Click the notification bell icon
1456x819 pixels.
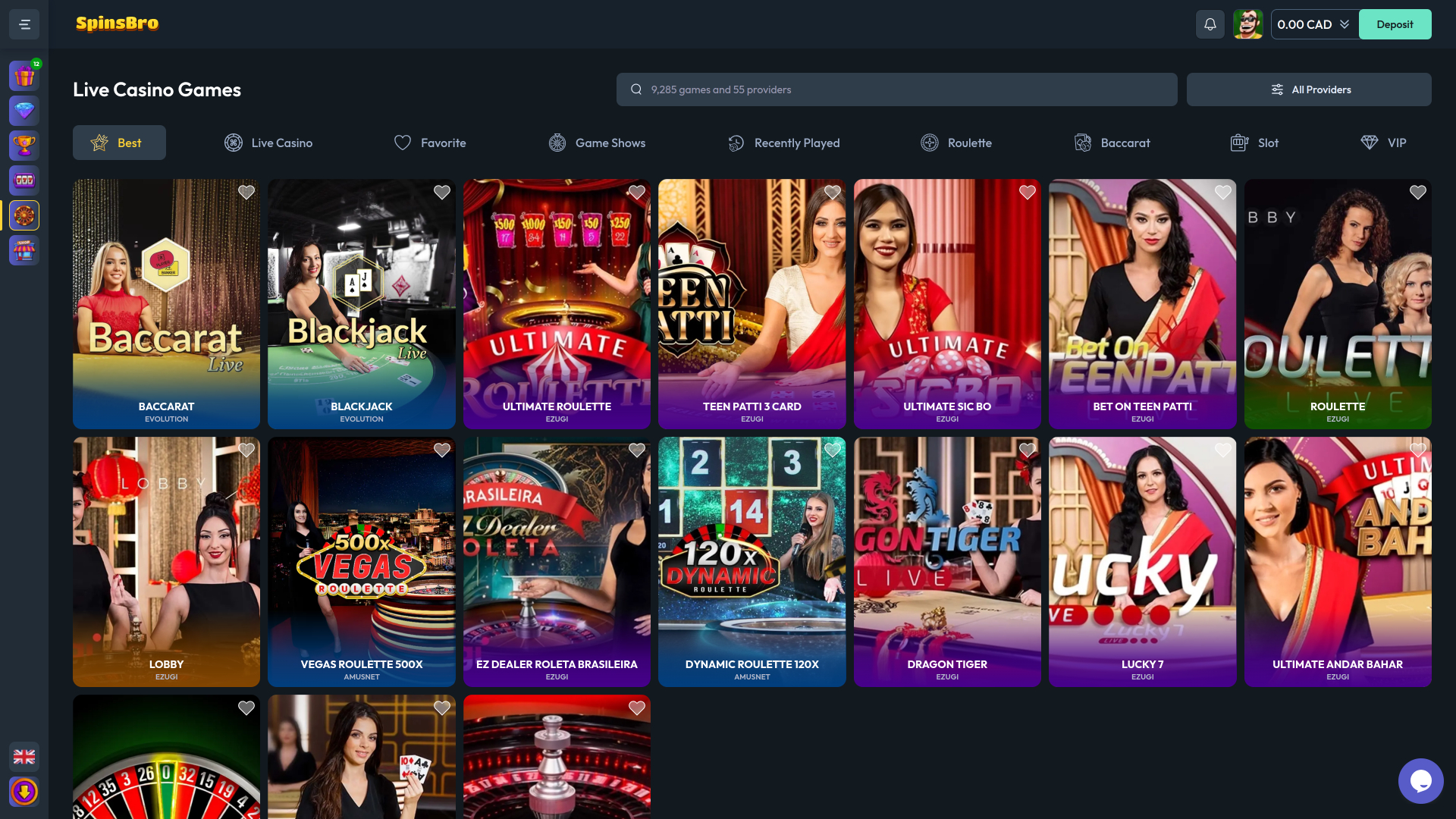point(1210,24)
